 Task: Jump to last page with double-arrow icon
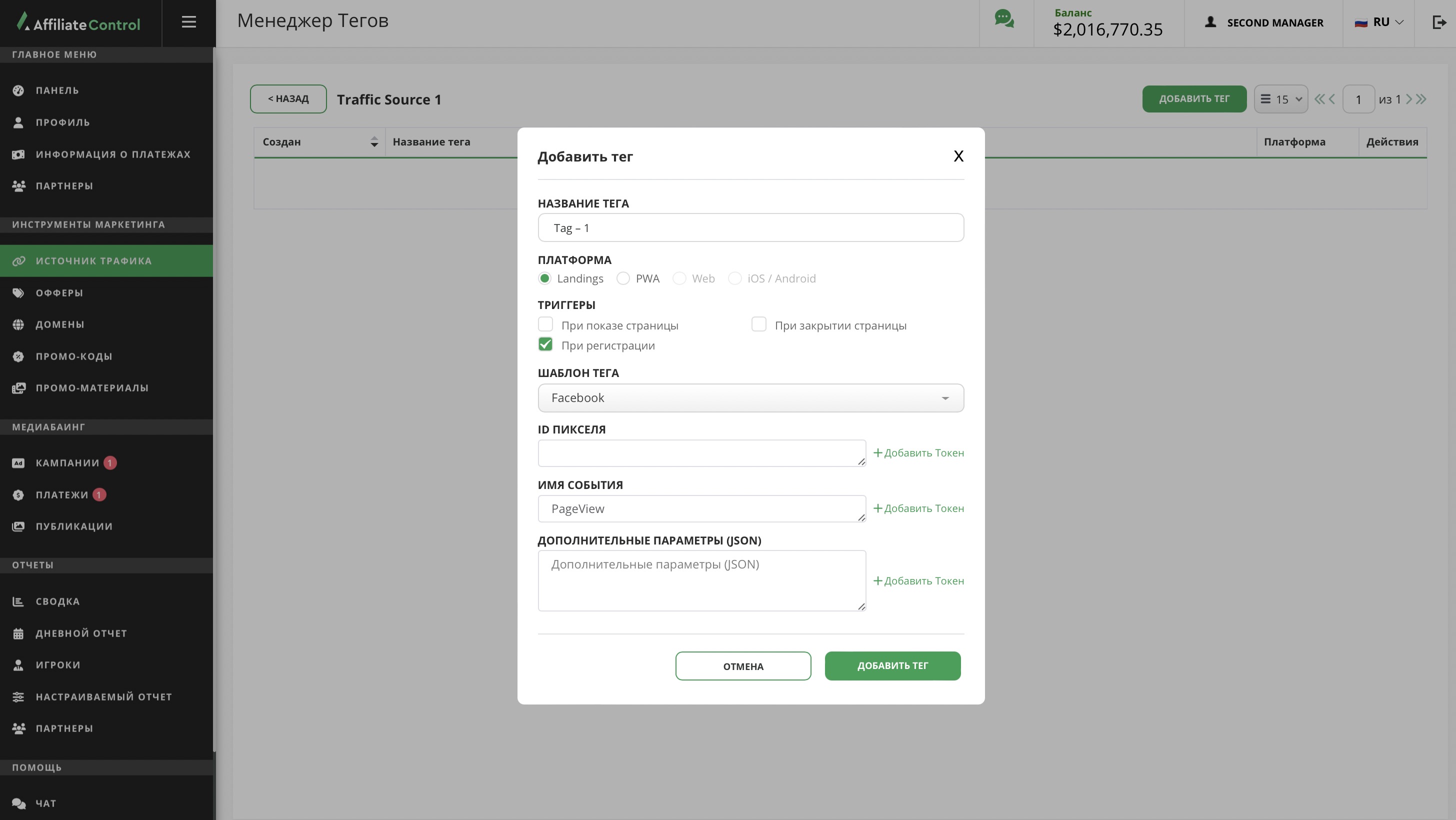point(1421,99)
